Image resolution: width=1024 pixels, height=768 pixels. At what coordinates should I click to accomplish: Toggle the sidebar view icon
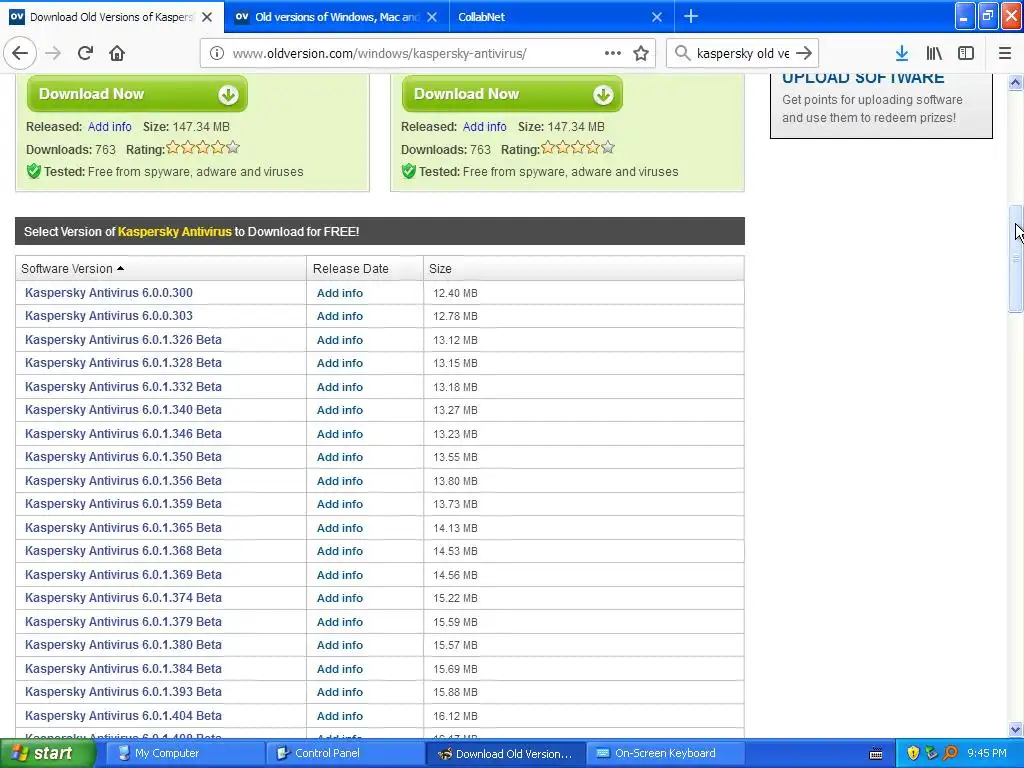tap(966, 53)
